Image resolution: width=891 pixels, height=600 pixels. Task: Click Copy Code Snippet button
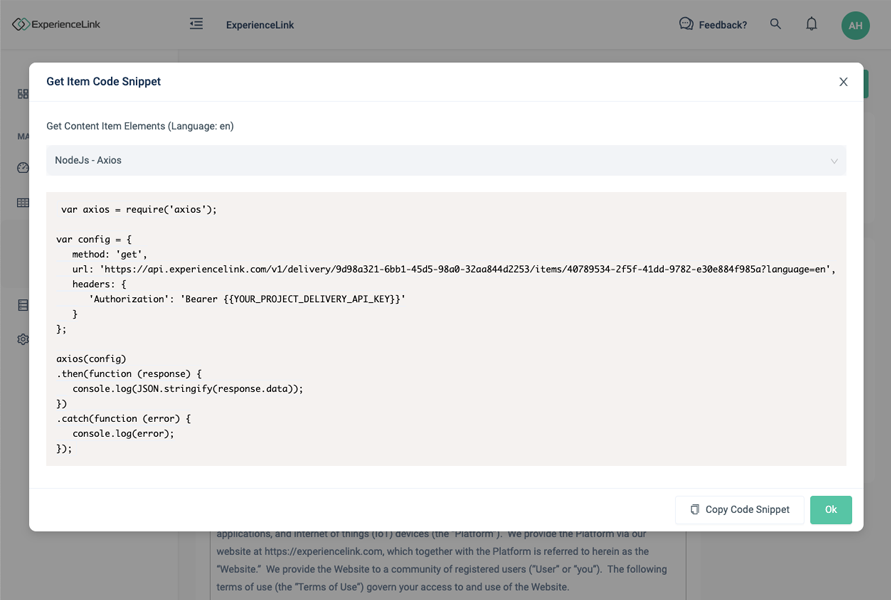(x=739, y=510)
